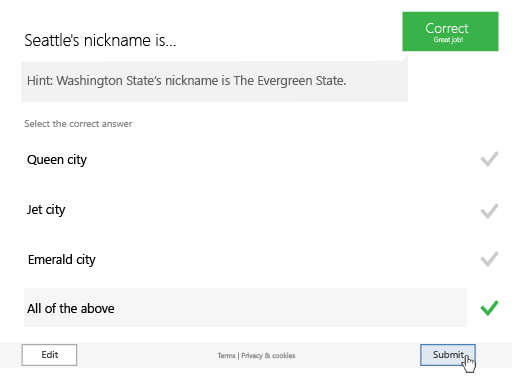Click the highlighted All of the above row

coord(245,308)
